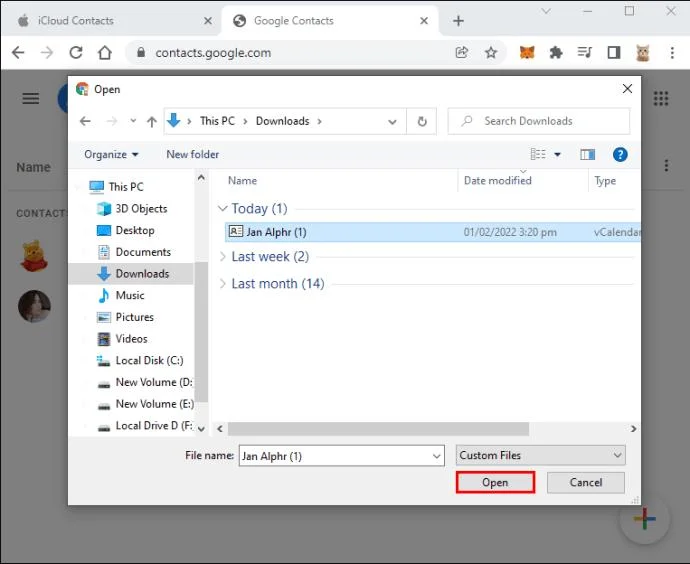Screen dimensions: 690x564
Task: Close the Open dialog
Action: click(628, 88)
